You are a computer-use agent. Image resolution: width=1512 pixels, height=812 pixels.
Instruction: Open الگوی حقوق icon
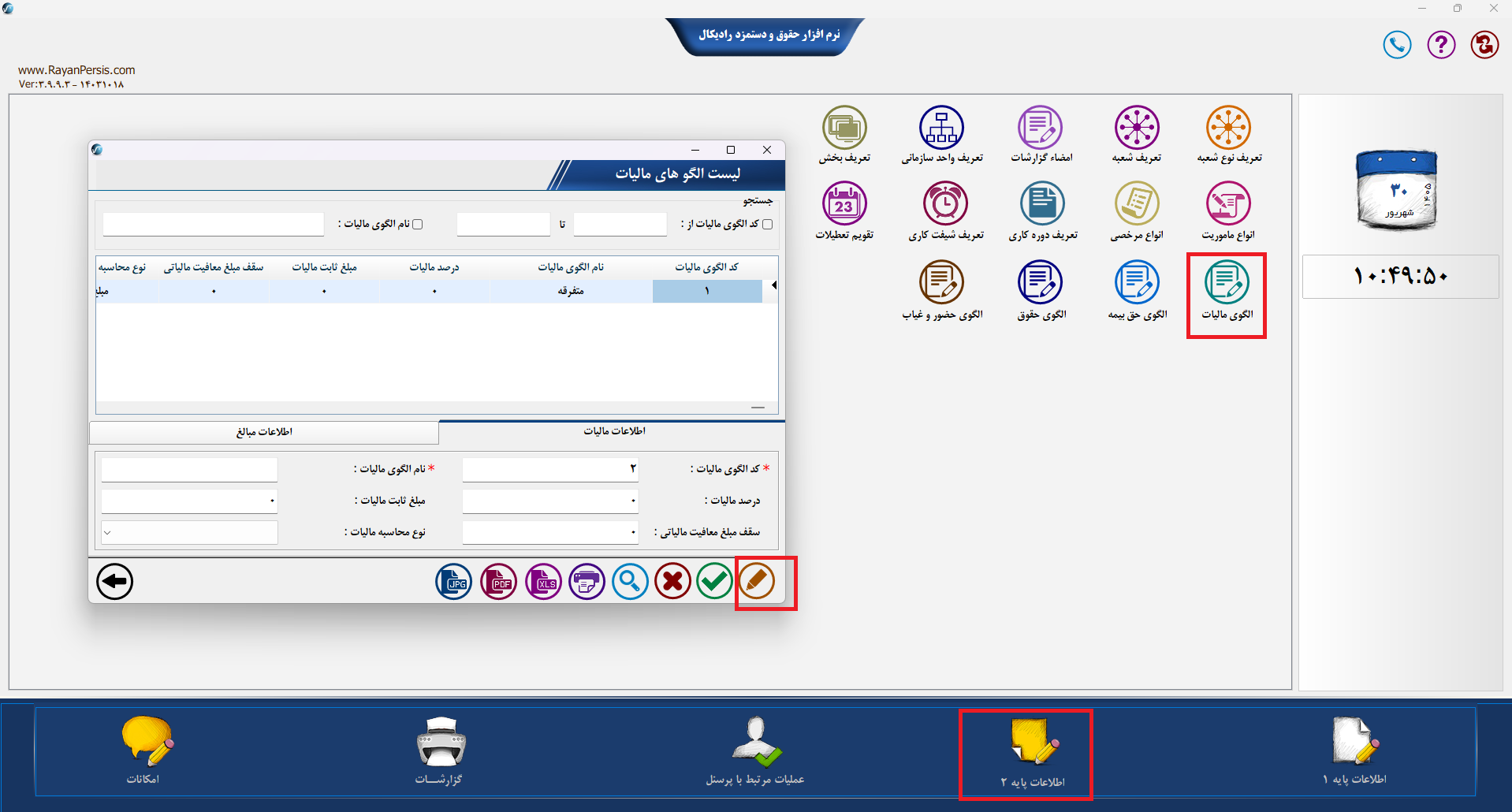[x=1040, y=282]
